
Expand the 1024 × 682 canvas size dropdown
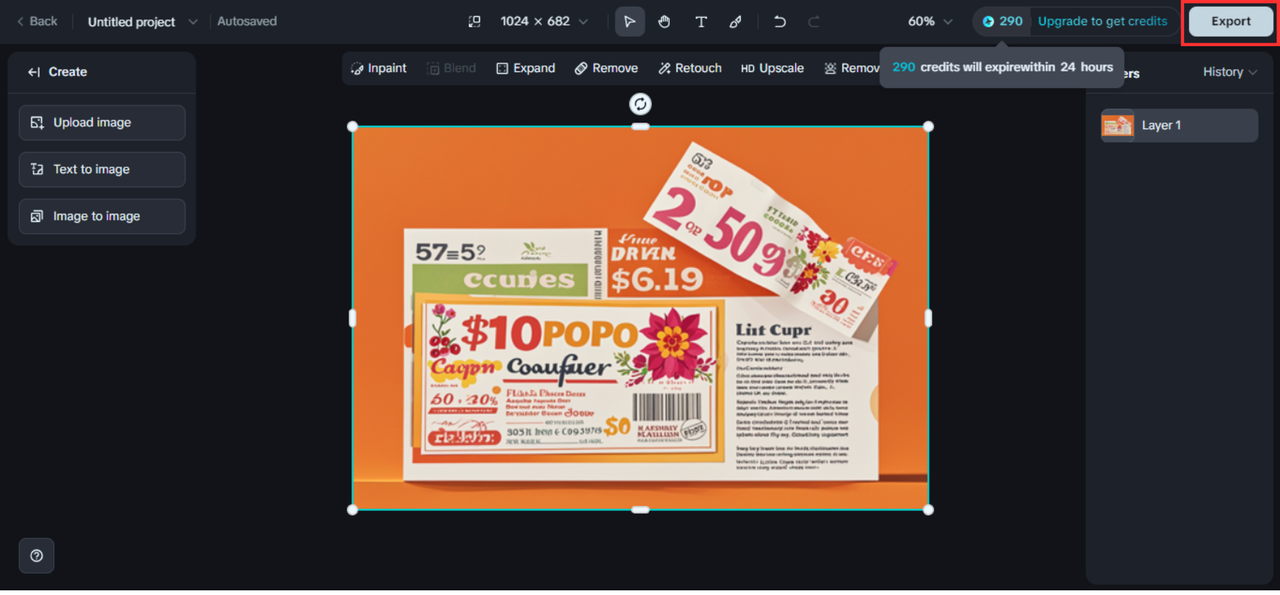coord(545,21)
